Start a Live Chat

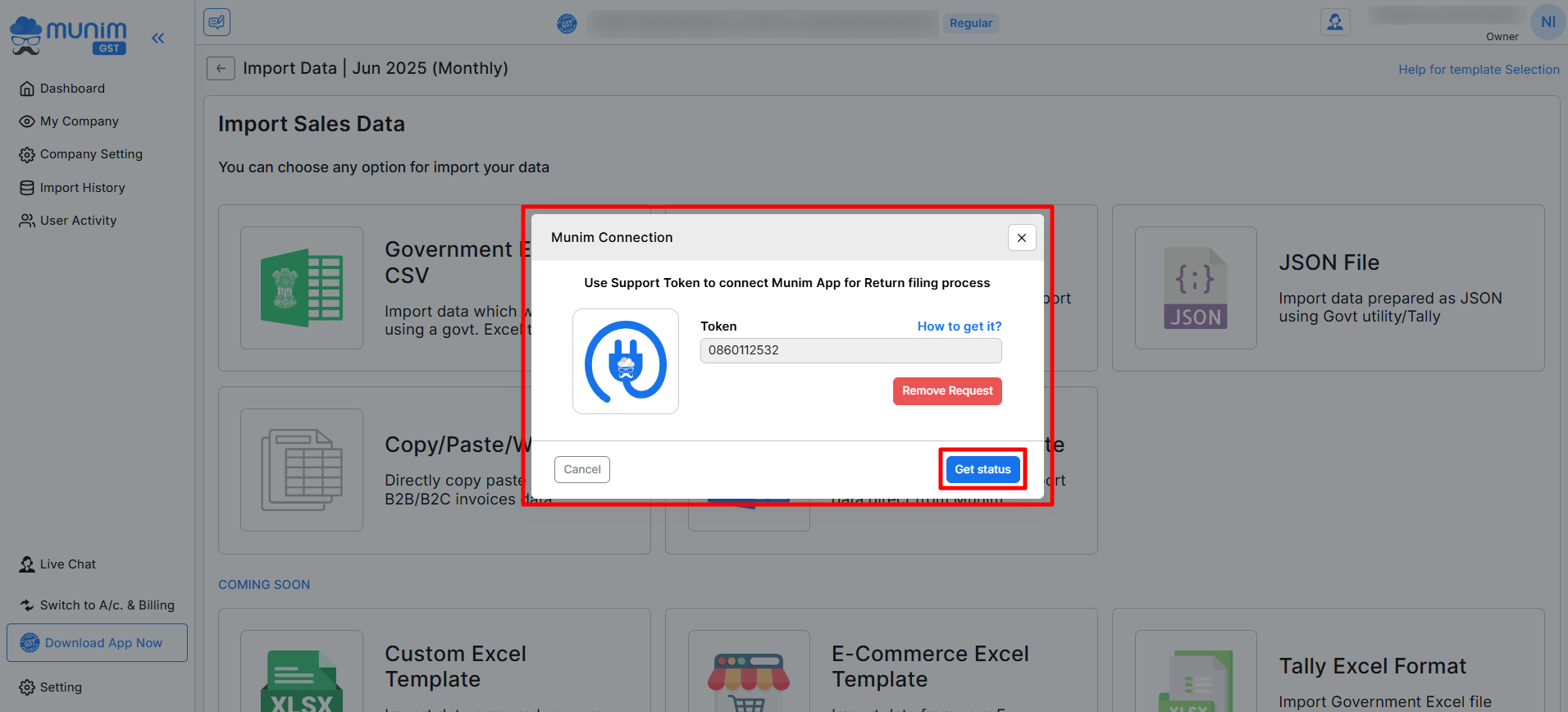pos(67,564)
